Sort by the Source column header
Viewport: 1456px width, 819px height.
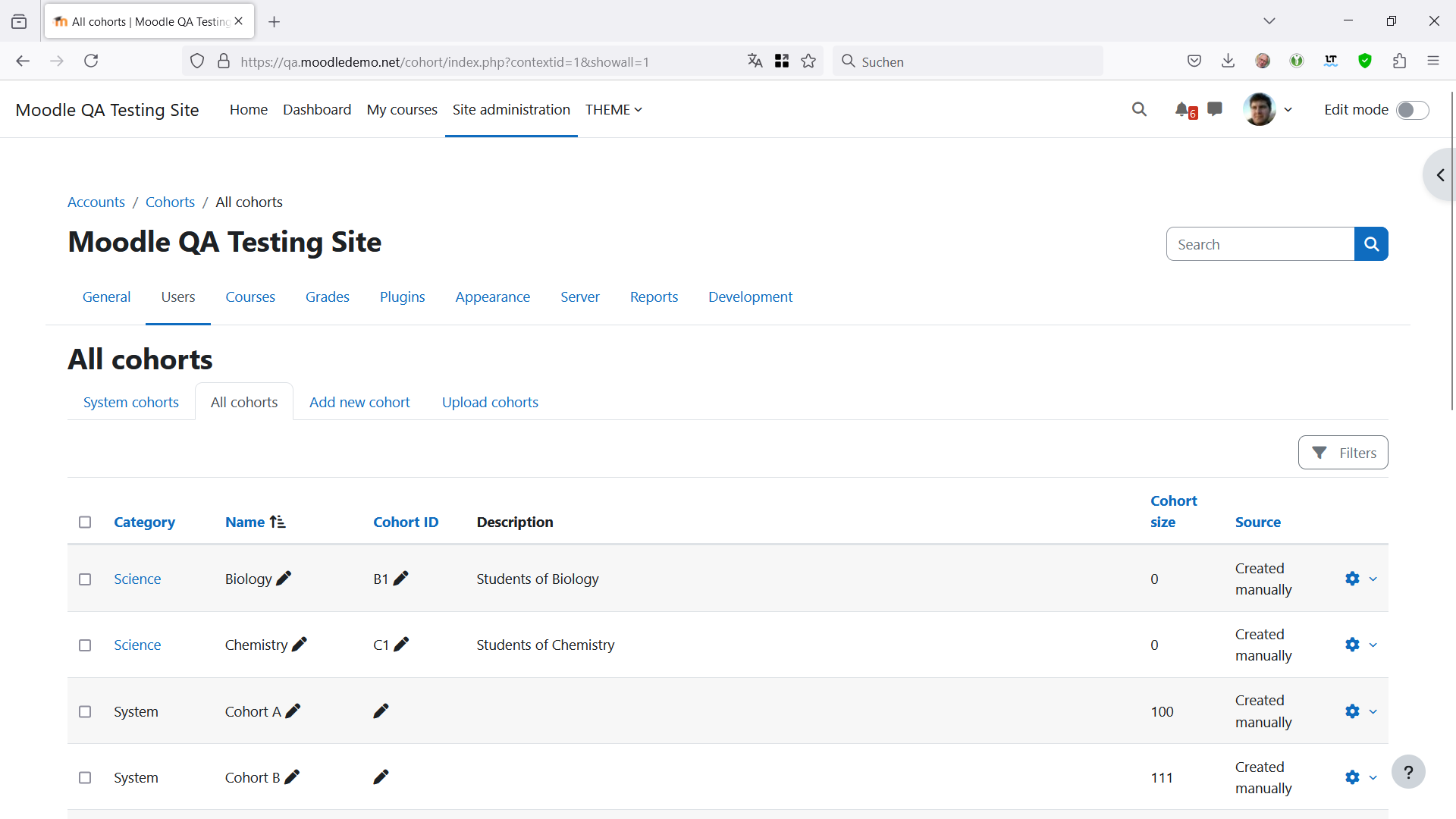[1257, 522]
